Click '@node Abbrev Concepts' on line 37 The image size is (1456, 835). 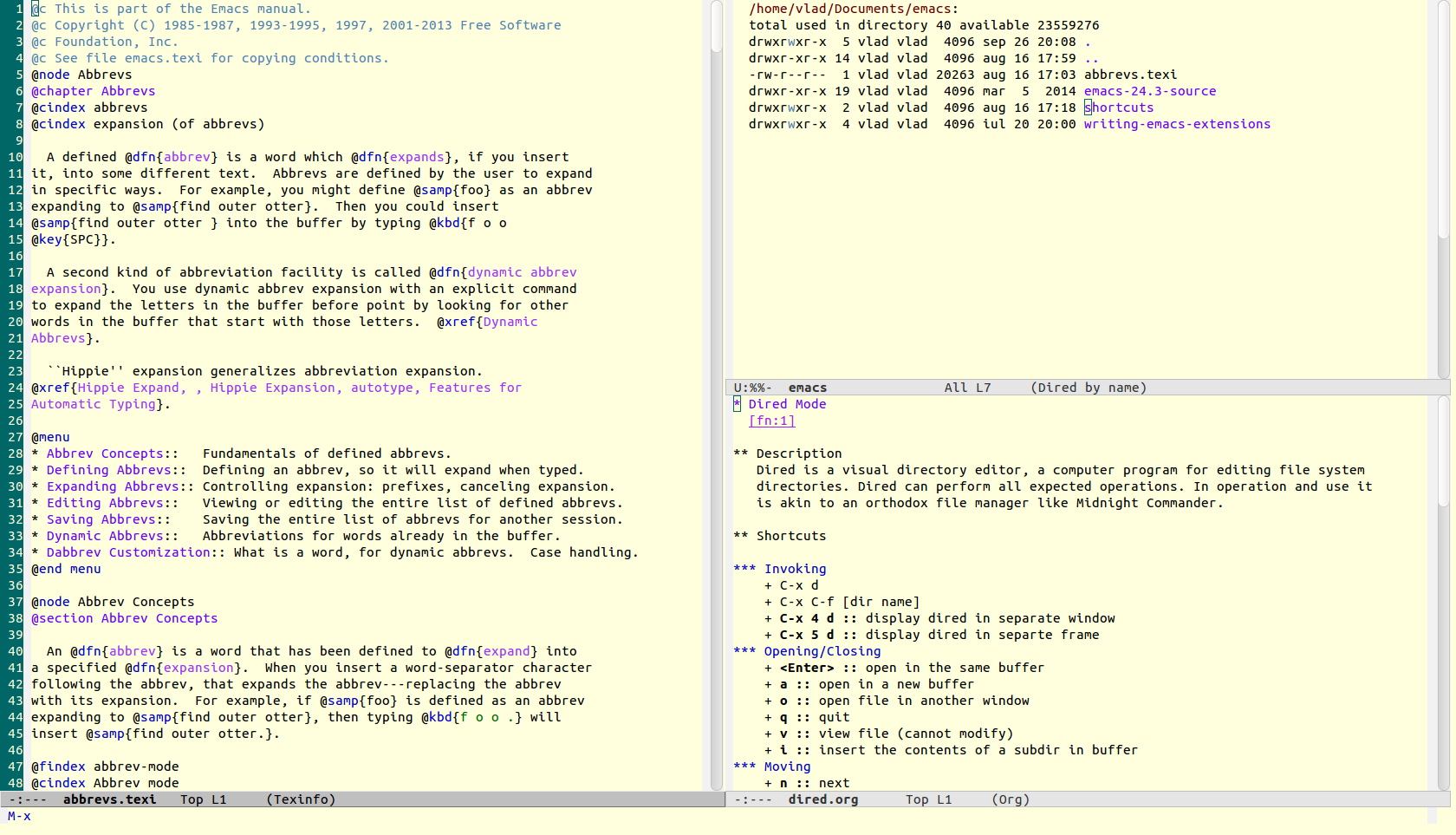113,602
